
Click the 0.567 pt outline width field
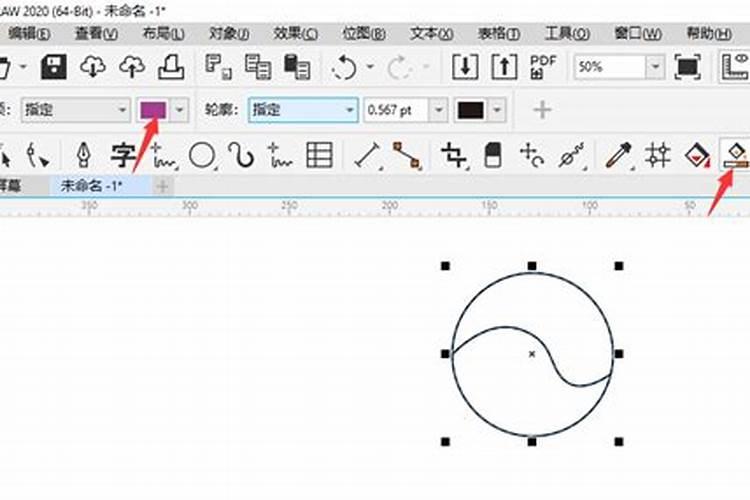[x=396, y=110]
